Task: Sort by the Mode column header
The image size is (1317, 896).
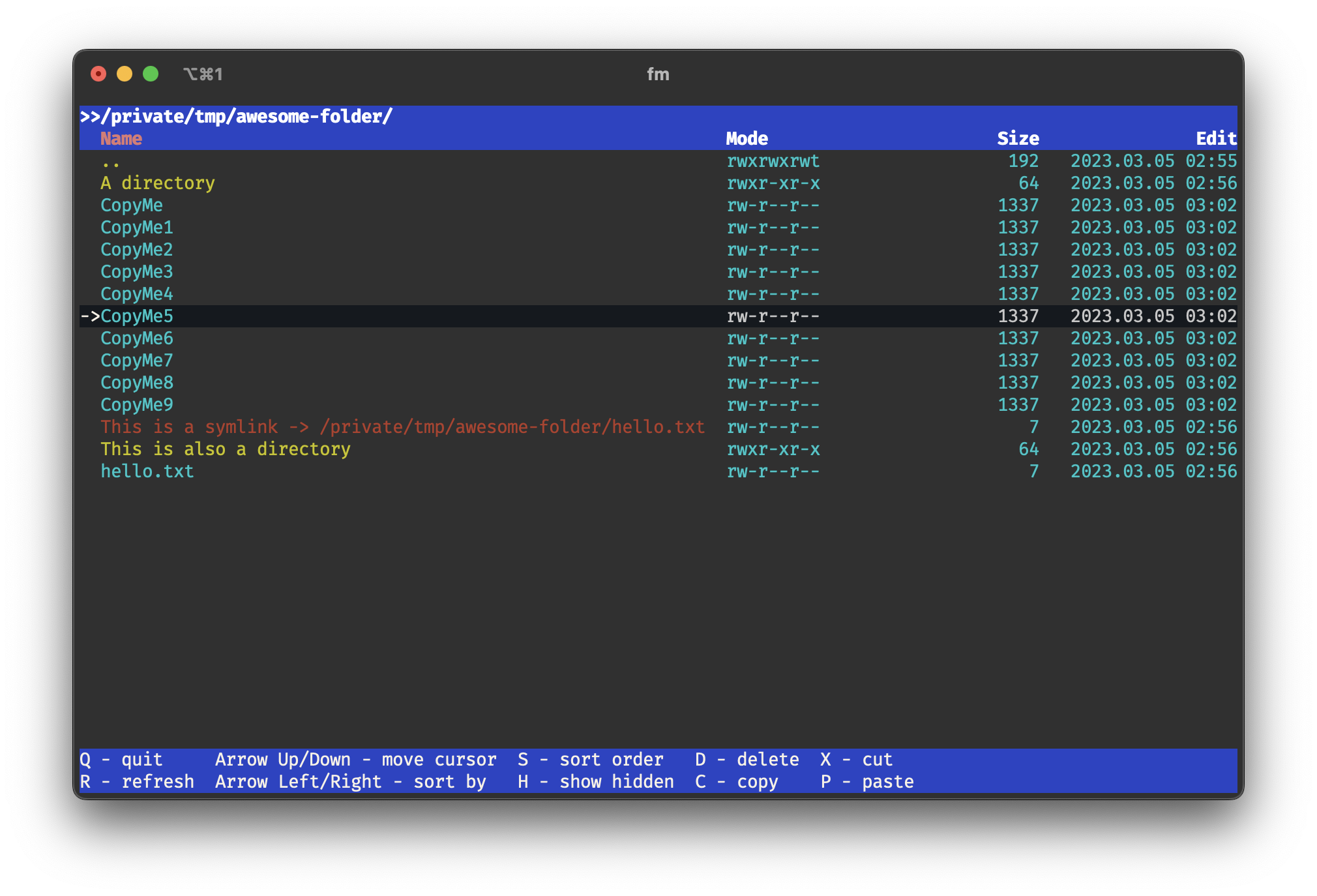Action: [x=747, y=138]
